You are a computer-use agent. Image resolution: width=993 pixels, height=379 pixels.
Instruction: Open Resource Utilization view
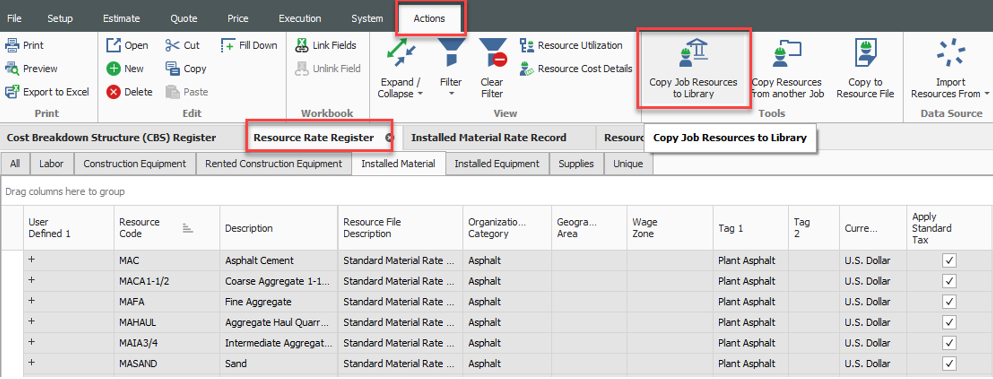pyautogui.click(x=571, y=46)
